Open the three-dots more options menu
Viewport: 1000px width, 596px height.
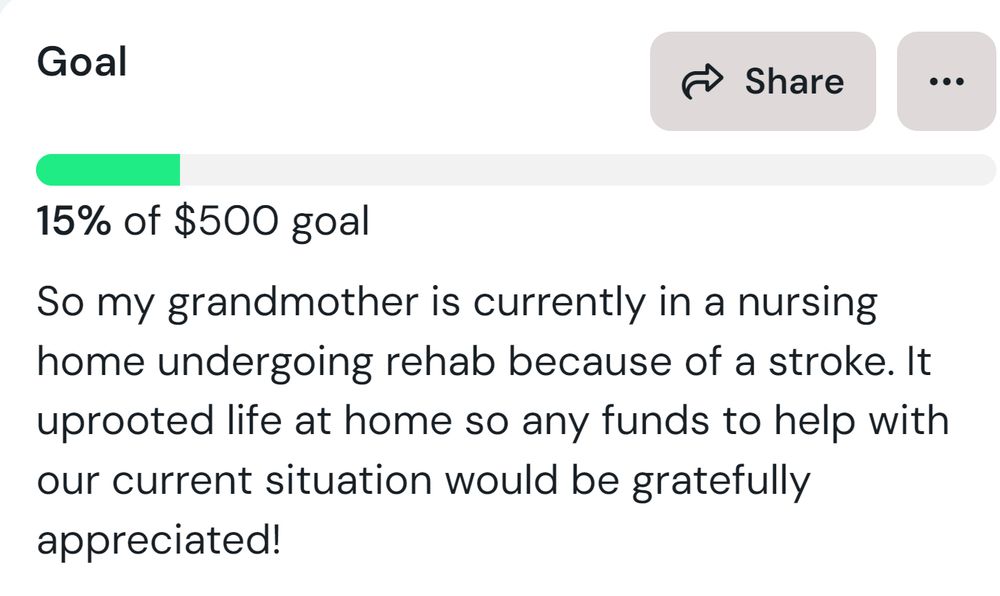tap(946, 82)
